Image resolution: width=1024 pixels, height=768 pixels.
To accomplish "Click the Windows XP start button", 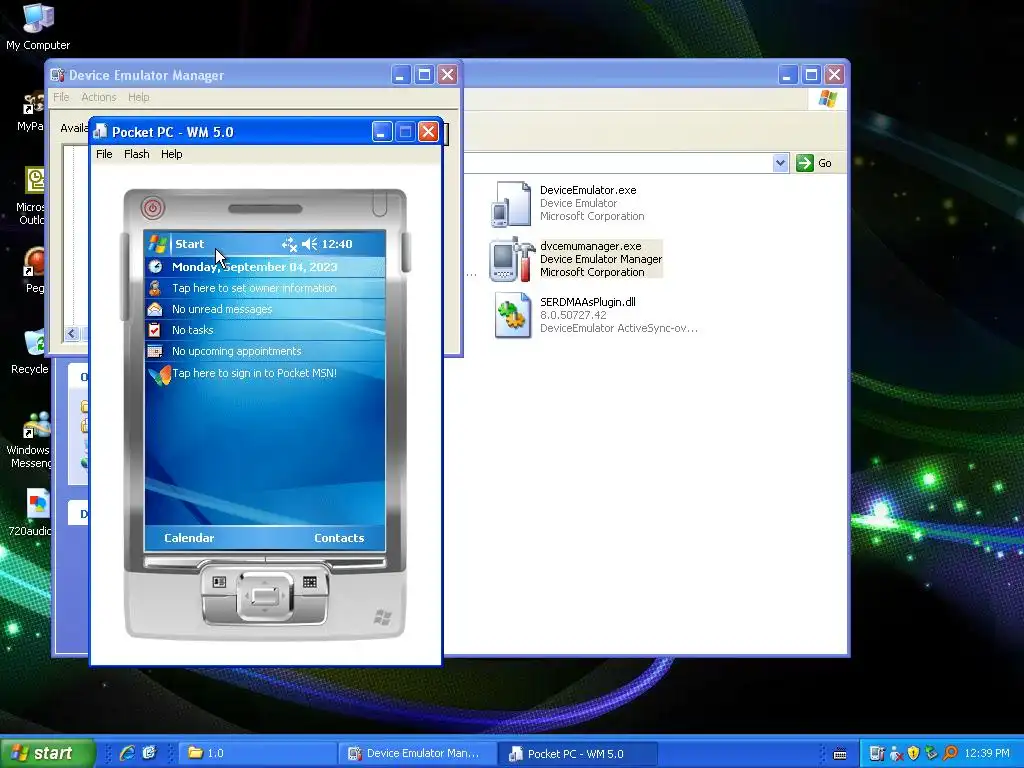I will (47, 753).
